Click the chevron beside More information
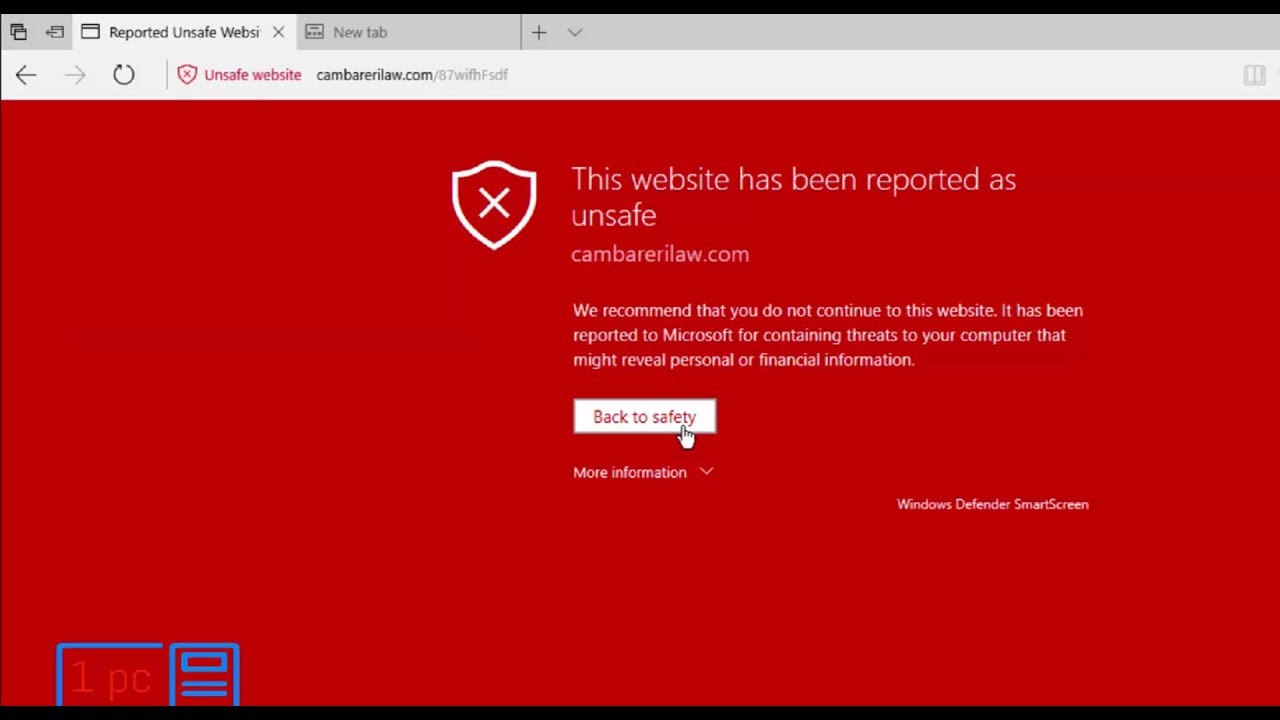Image resolution: width=1280 pixels, height=720 pixels. pos(706,471)
